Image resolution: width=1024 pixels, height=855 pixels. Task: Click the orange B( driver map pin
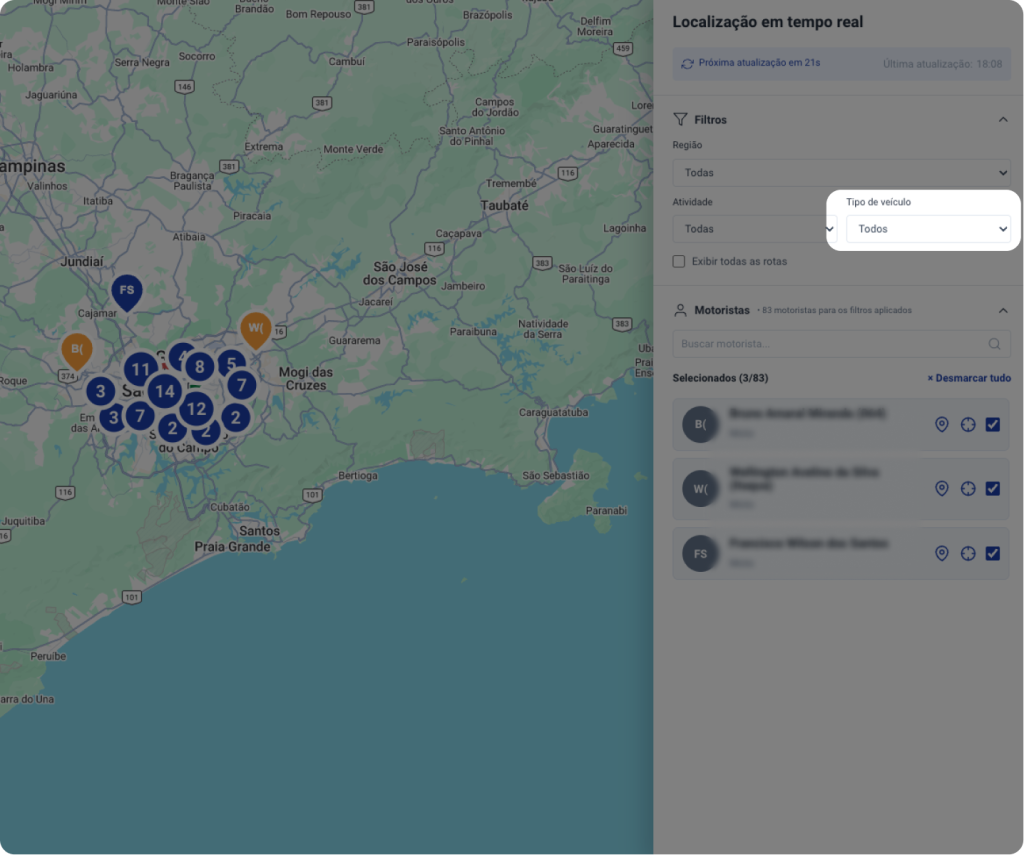point(77,351)
